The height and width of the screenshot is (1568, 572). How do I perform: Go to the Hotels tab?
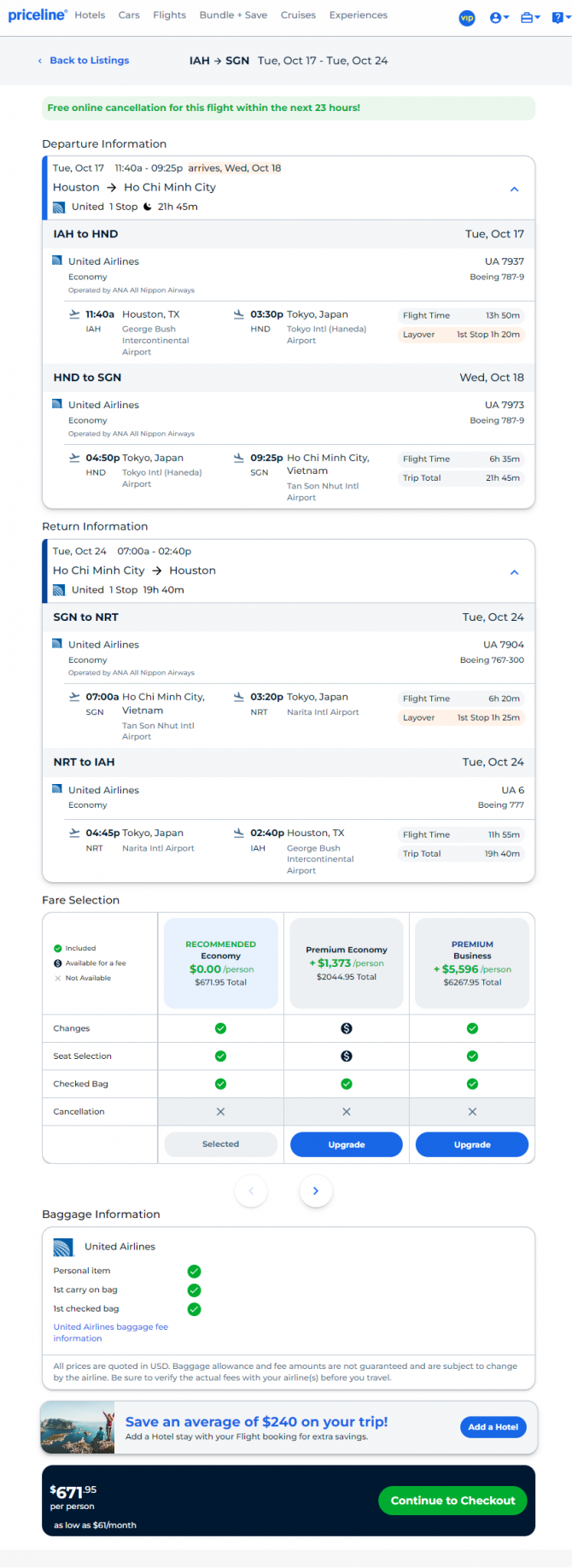90,15
